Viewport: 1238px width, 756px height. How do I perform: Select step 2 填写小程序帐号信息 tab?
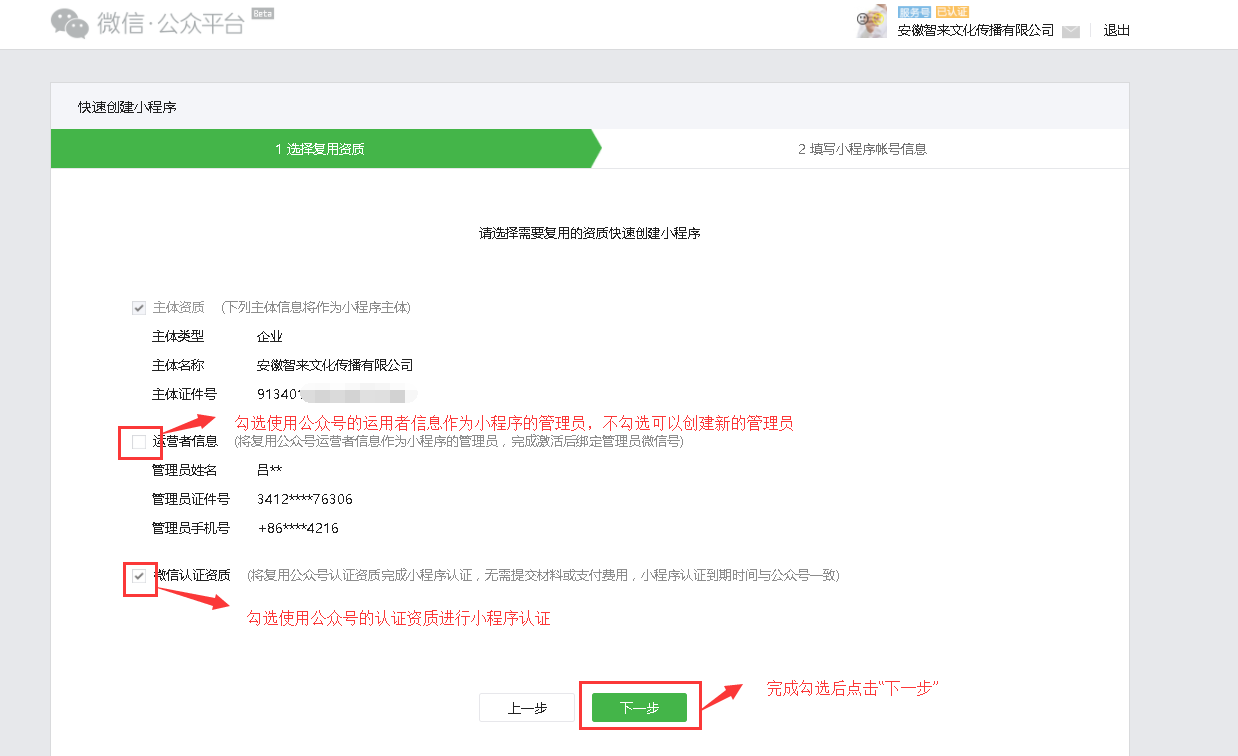click(862, 149)
